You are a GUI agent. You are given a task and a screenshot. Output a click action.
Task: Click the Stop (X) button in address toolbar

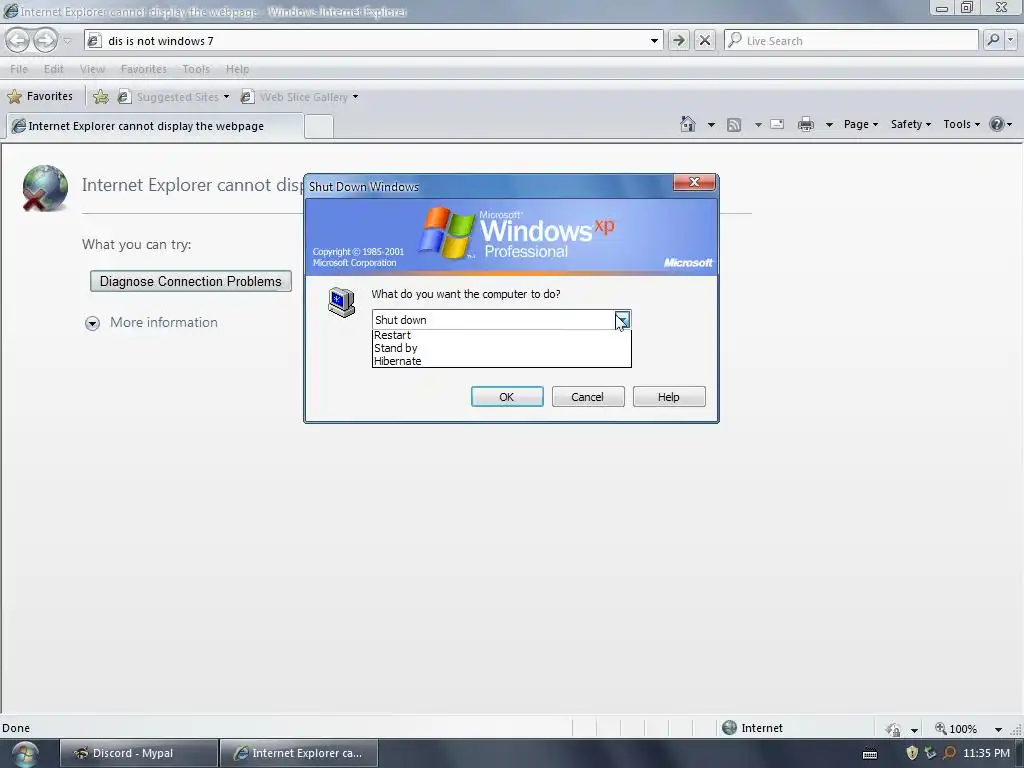click(705, 40)
